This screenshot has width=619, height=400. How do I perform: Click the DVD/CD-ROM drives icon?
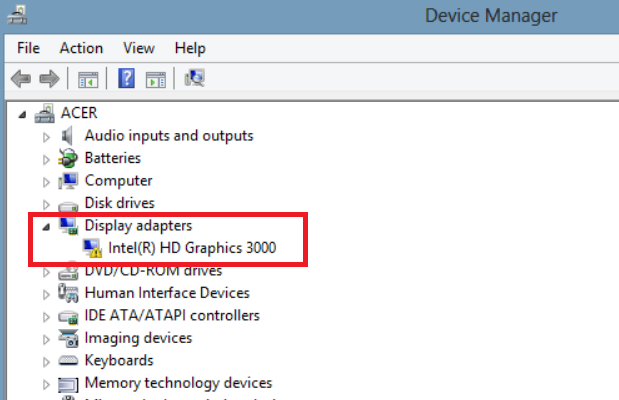[x=68, y=272]
